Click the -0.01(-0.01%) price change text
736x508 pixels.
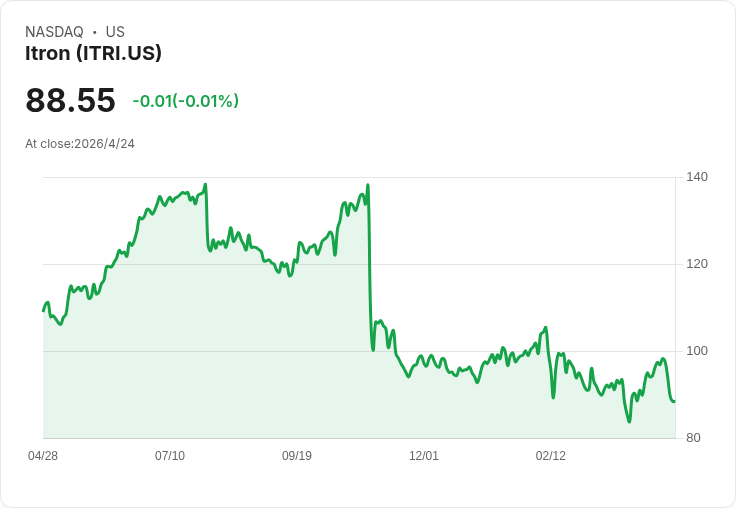coord(185,101)
